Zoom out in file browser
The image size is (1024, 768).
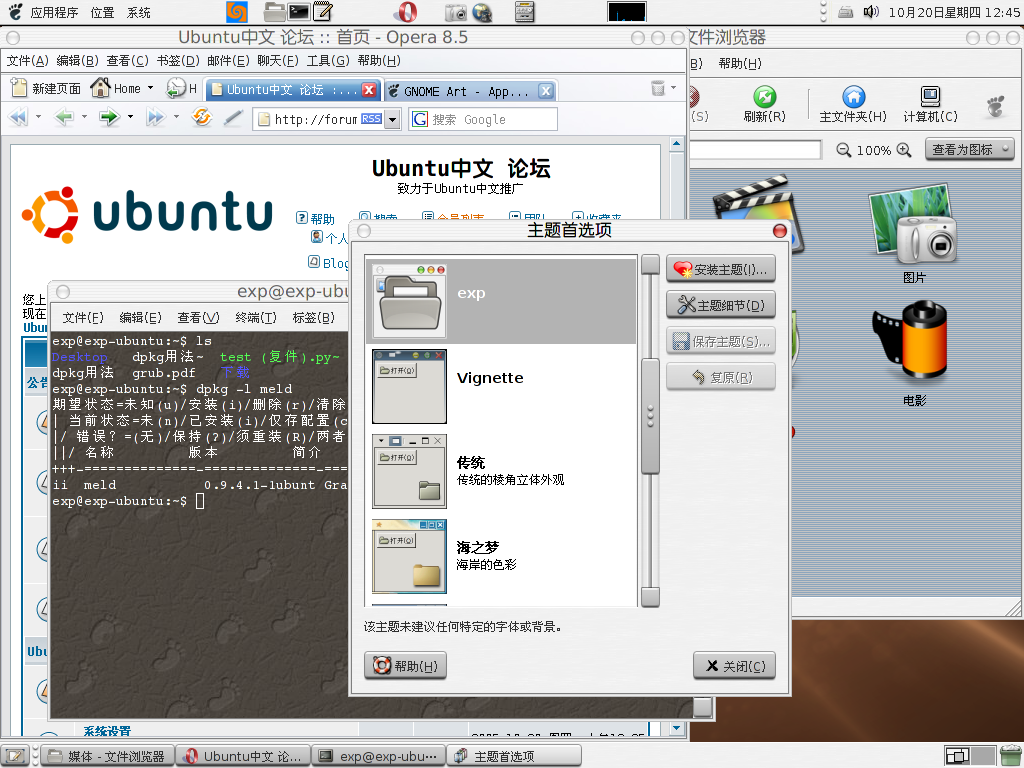click(x=844, y=150)
